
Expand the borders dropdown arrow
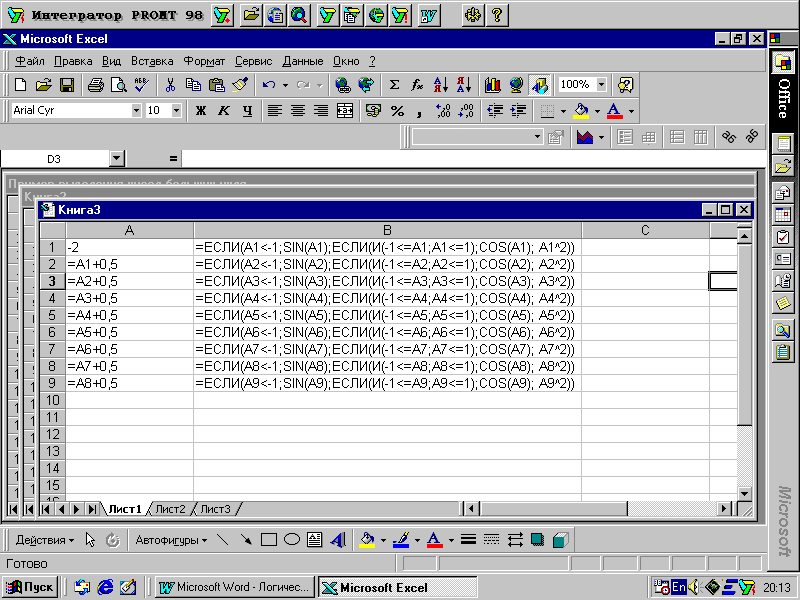[563, 111]
